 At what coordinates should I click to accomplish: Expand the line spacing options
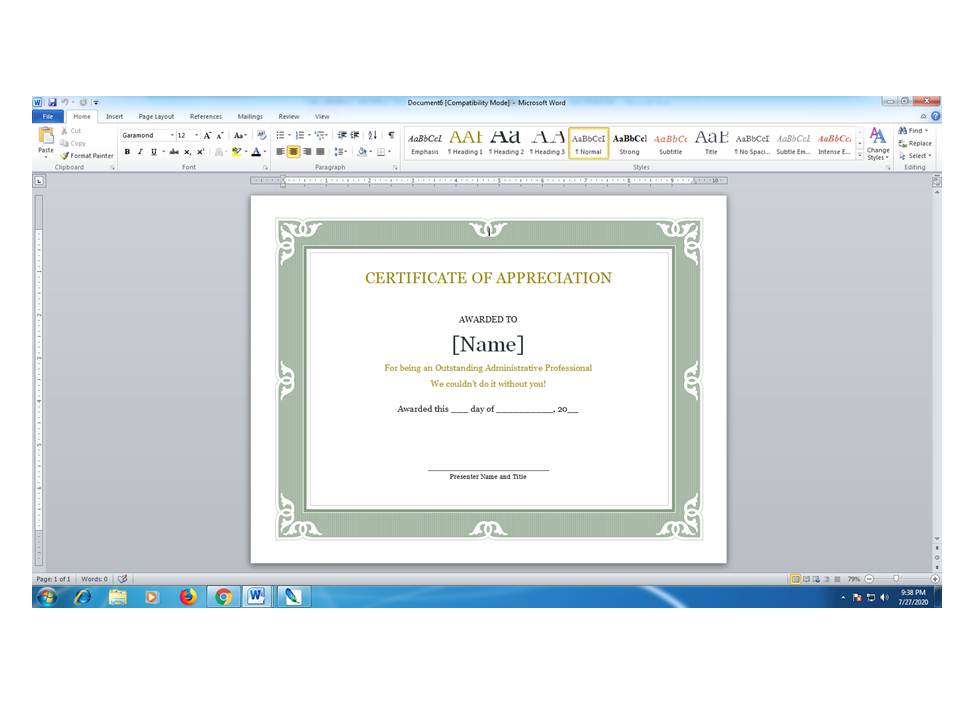pyautogui.click(x=341, y=151)
